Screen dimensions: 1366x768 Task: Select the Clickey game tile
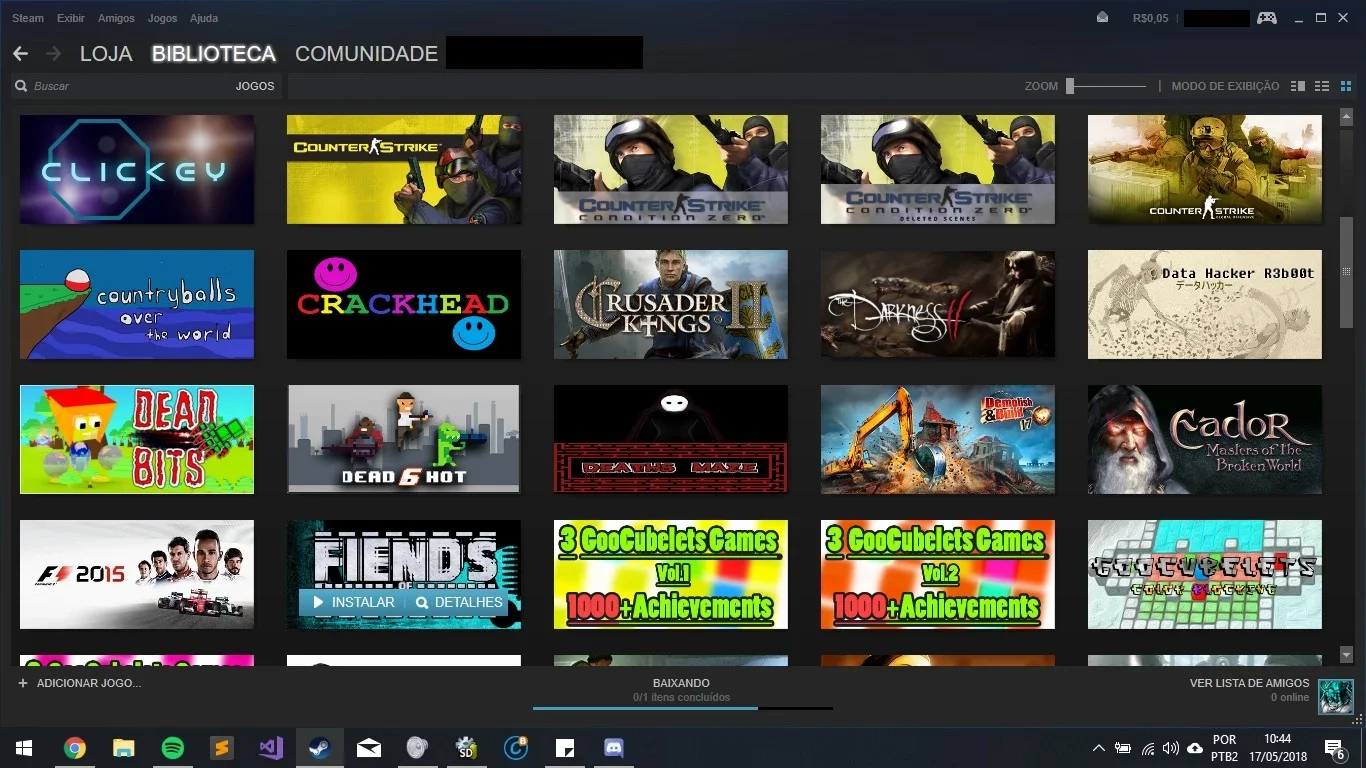137,169
